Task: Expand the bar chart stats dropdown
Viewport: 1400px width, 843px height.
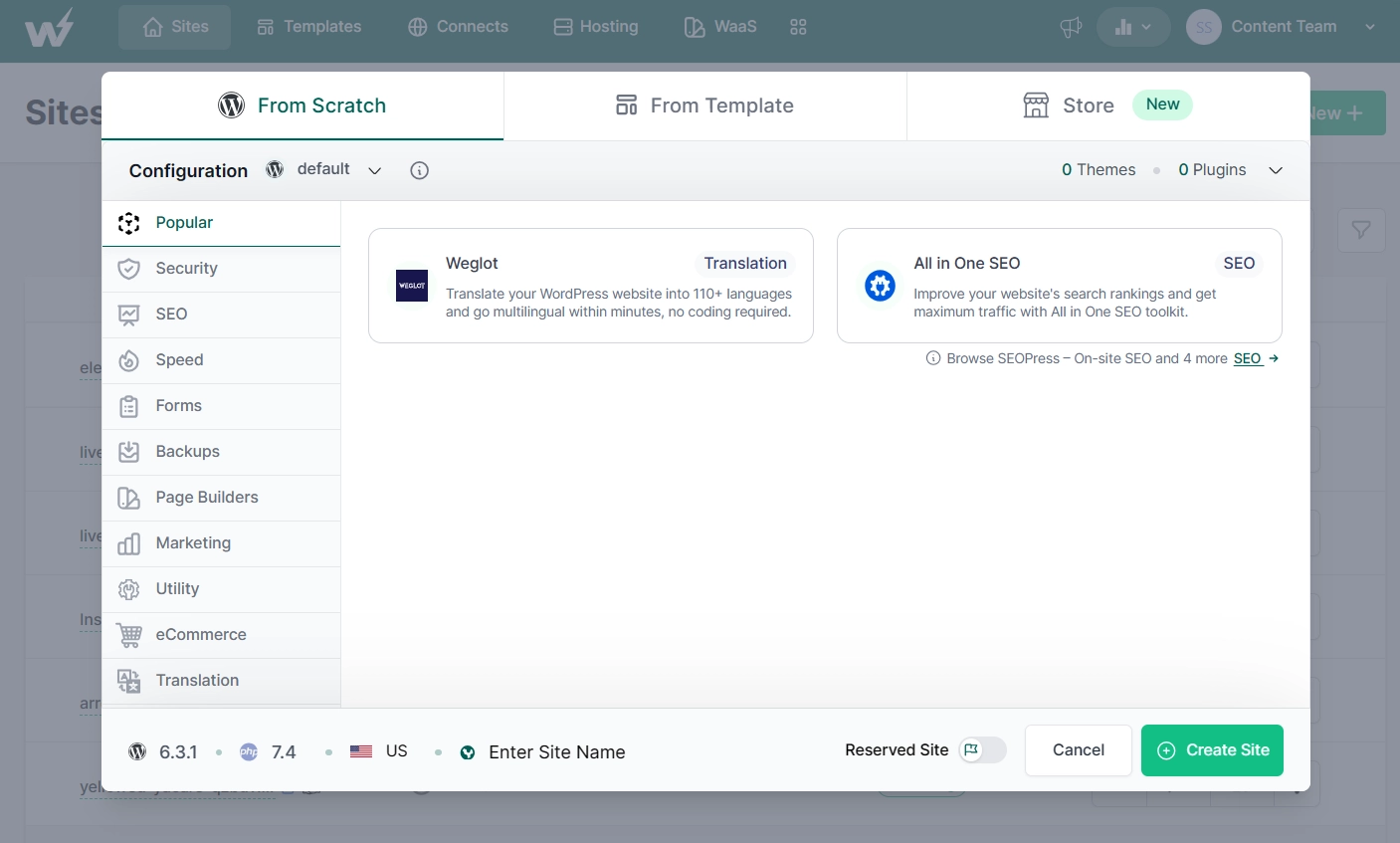Action: coord(1133,27)
